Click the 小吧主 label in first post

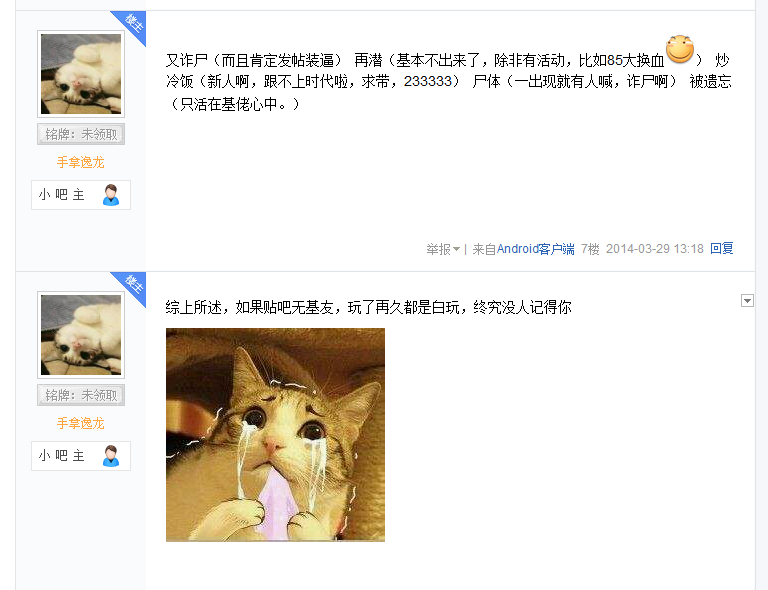62,195
